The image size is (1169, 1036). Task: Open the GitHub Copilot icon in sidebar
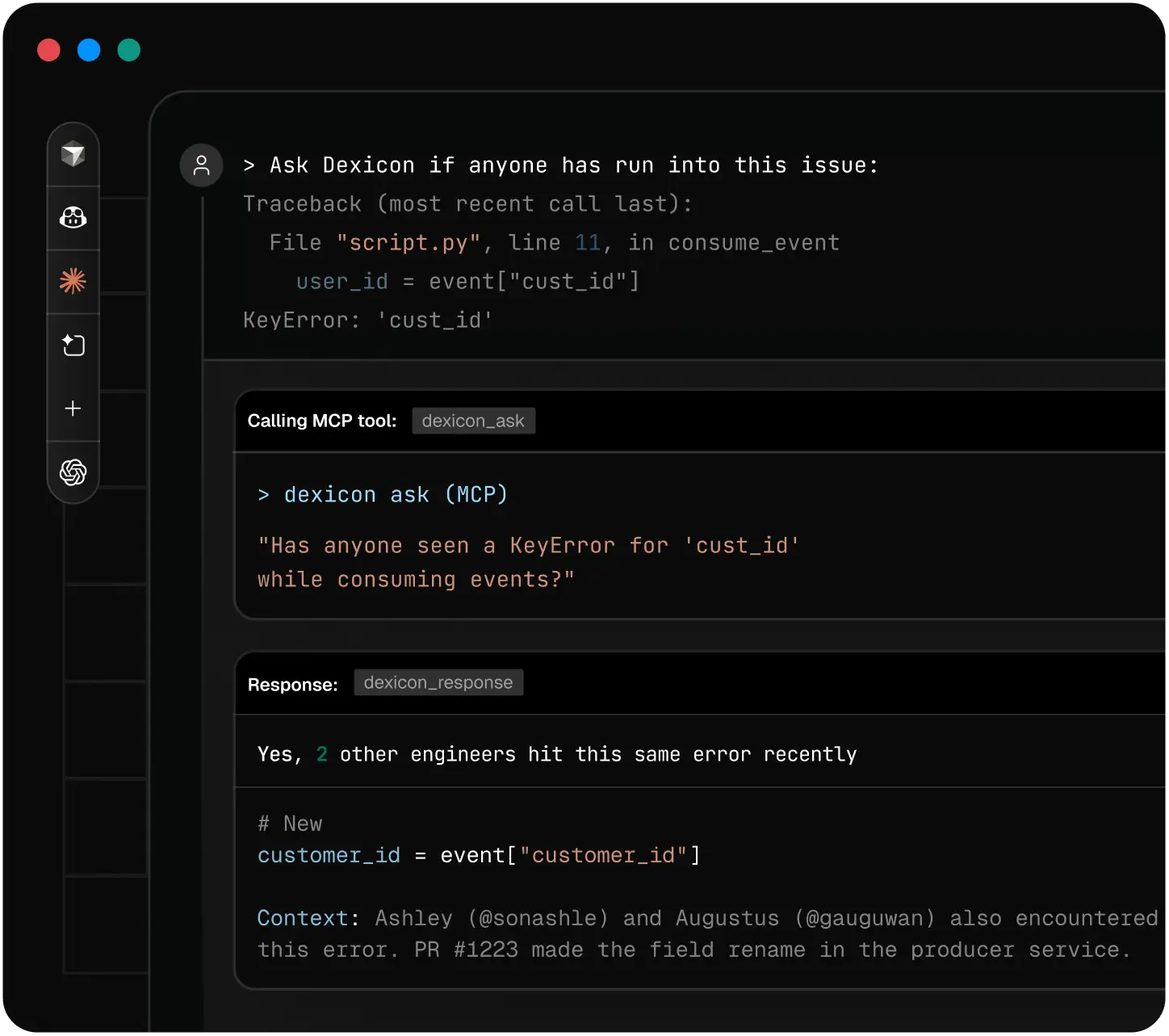[x=73, y=217]
